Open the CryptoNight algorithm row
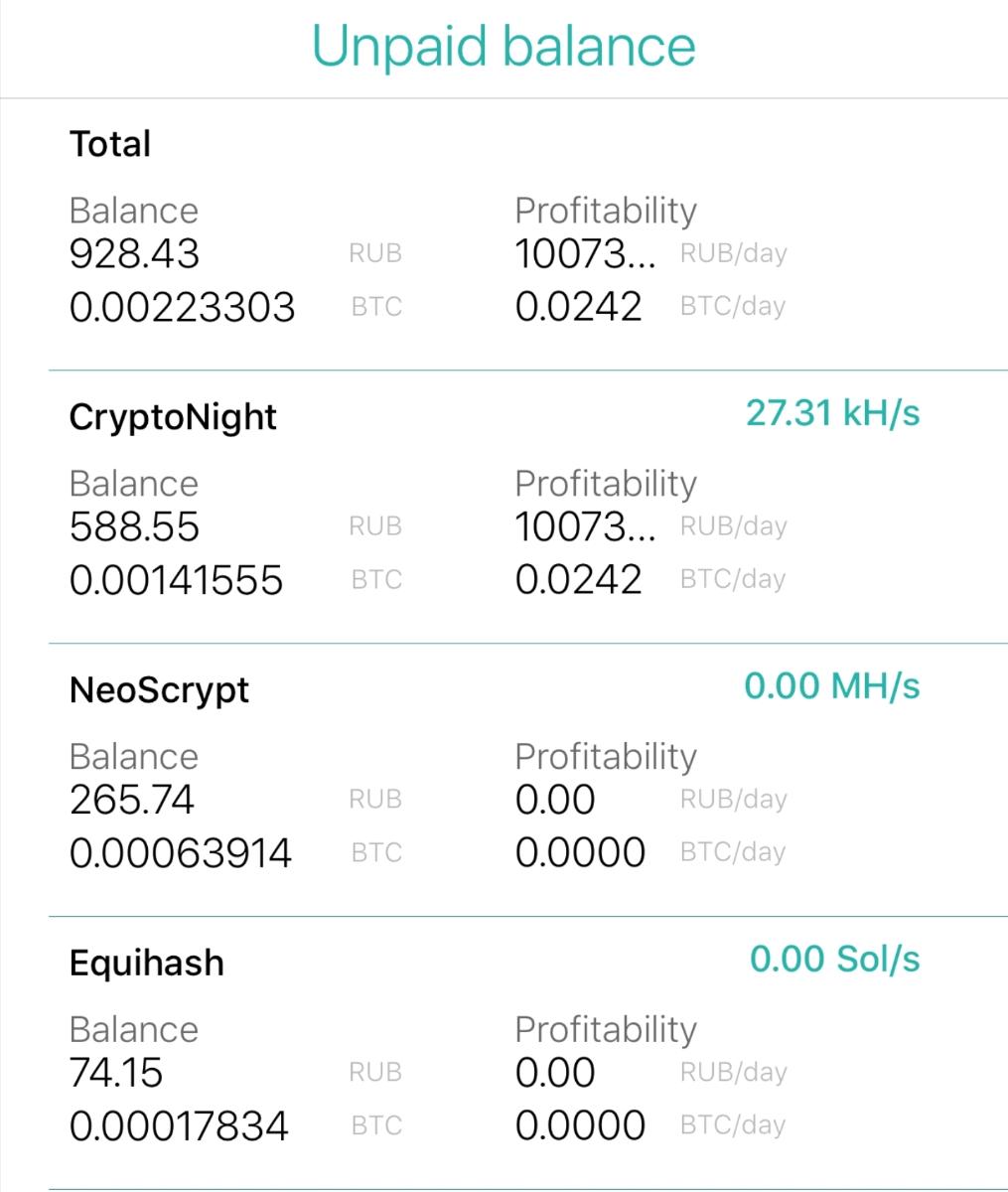 click(173, 416)
